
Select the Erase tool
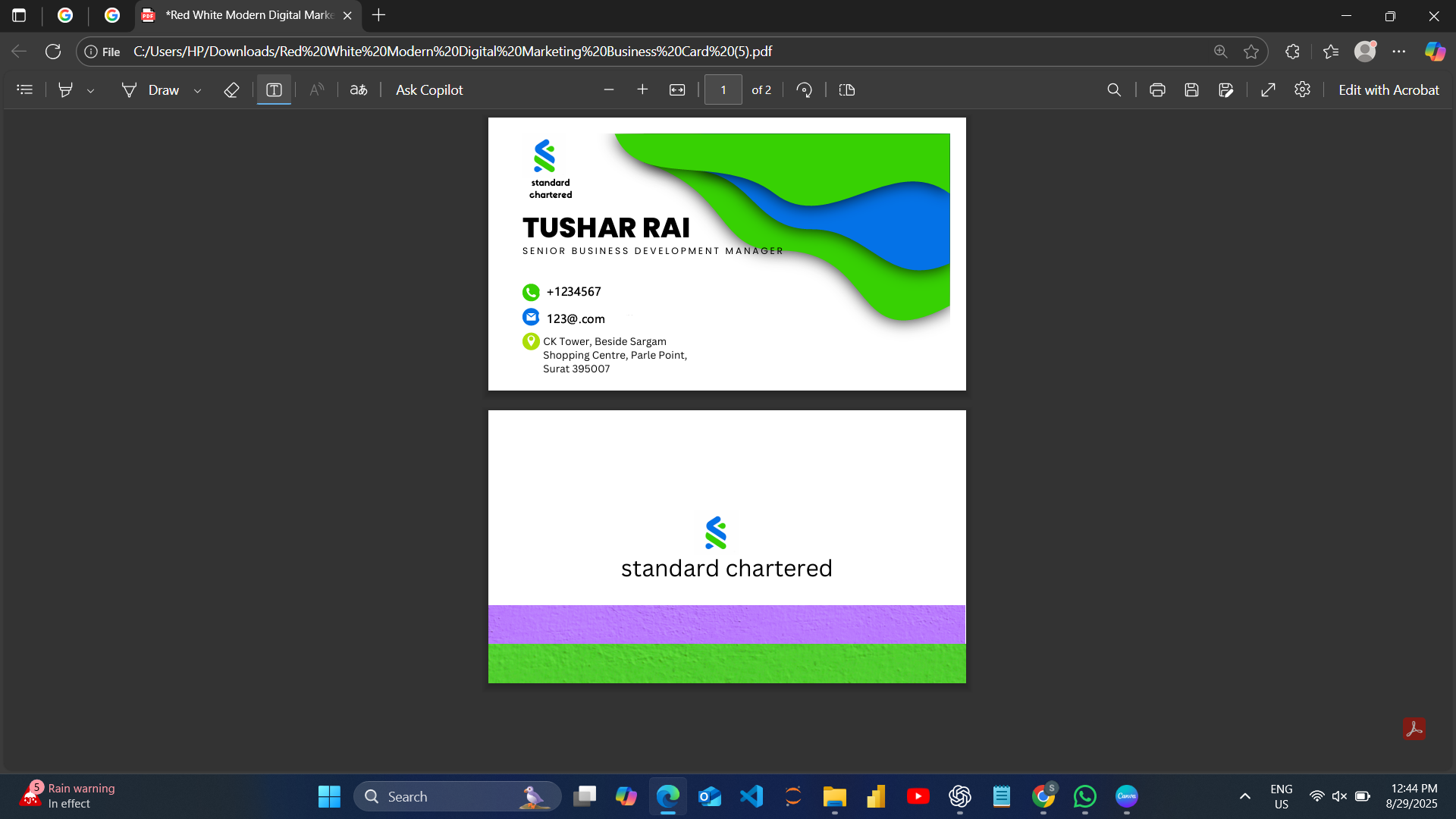click(231, 89)
